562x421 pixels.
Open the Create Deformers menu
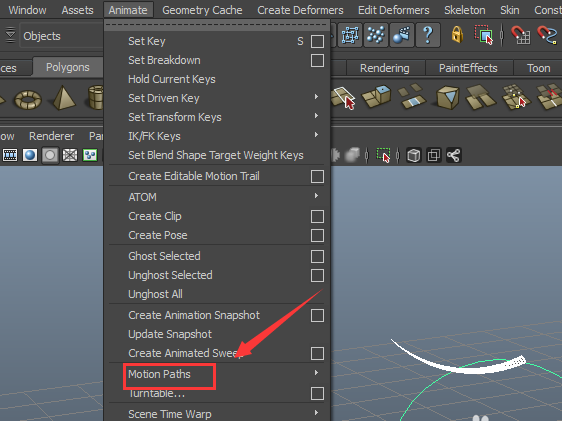tap(300, 10)
